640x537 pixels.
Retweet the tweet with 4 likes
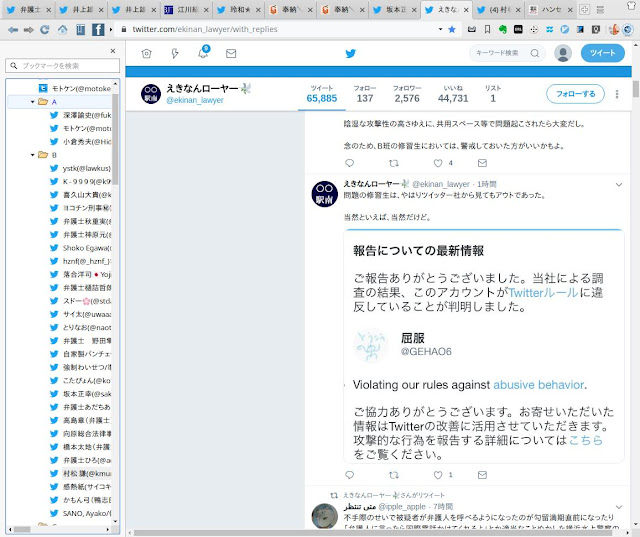click(x=394, y=163)
